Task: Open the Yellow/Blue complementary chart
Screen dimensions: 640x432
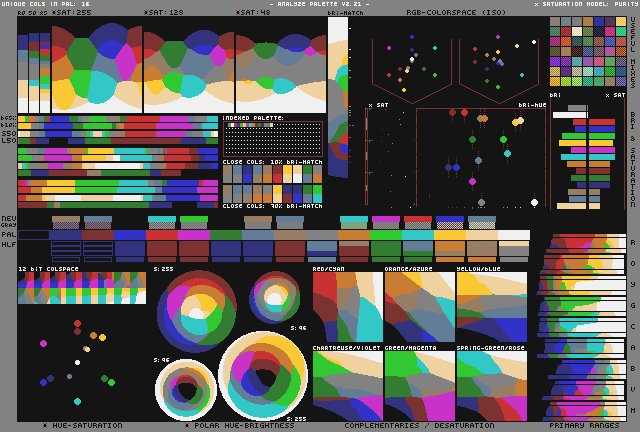Action: (491, 307)
